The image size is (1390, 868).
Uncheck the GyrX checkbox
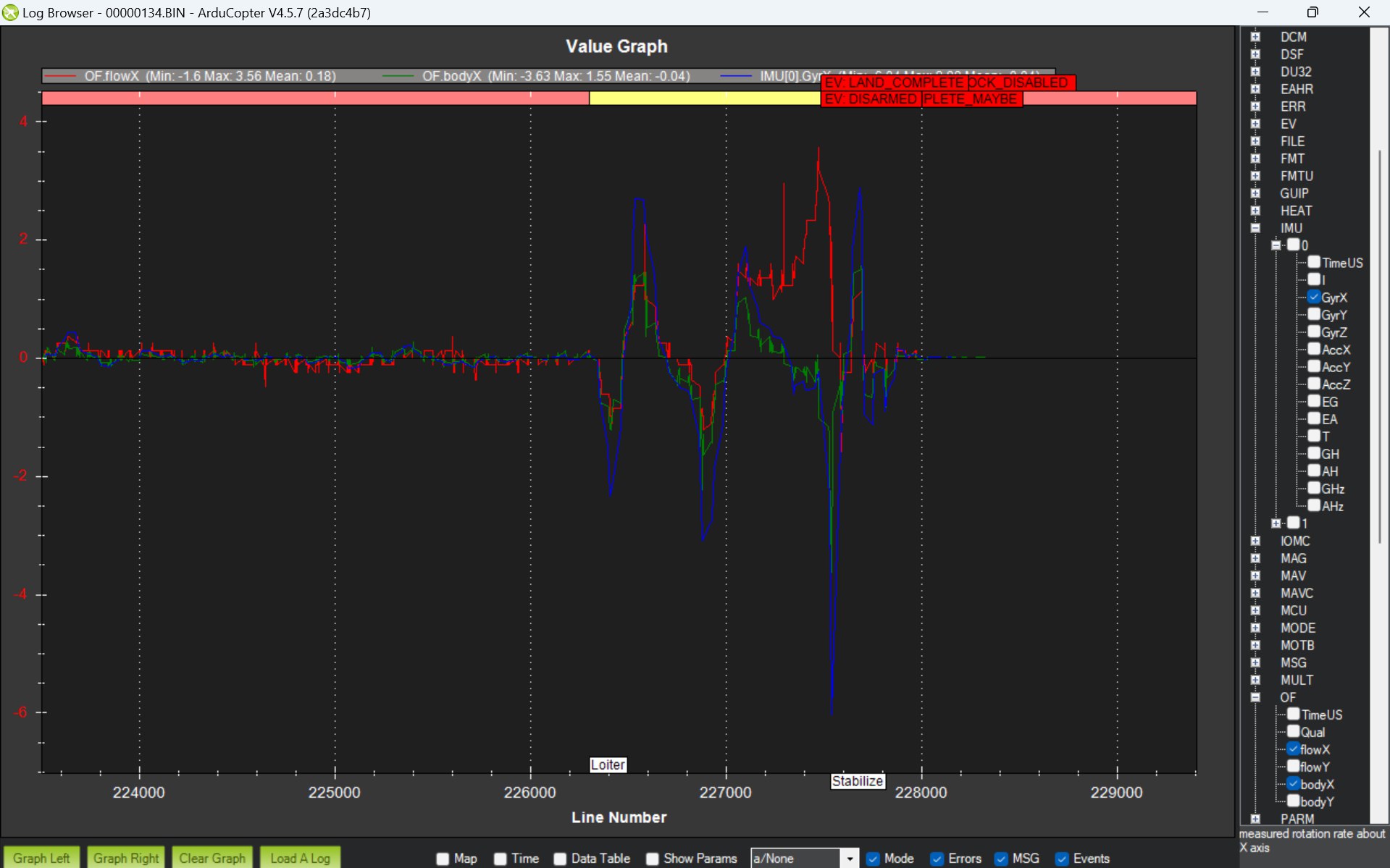tap(1314, 297)
